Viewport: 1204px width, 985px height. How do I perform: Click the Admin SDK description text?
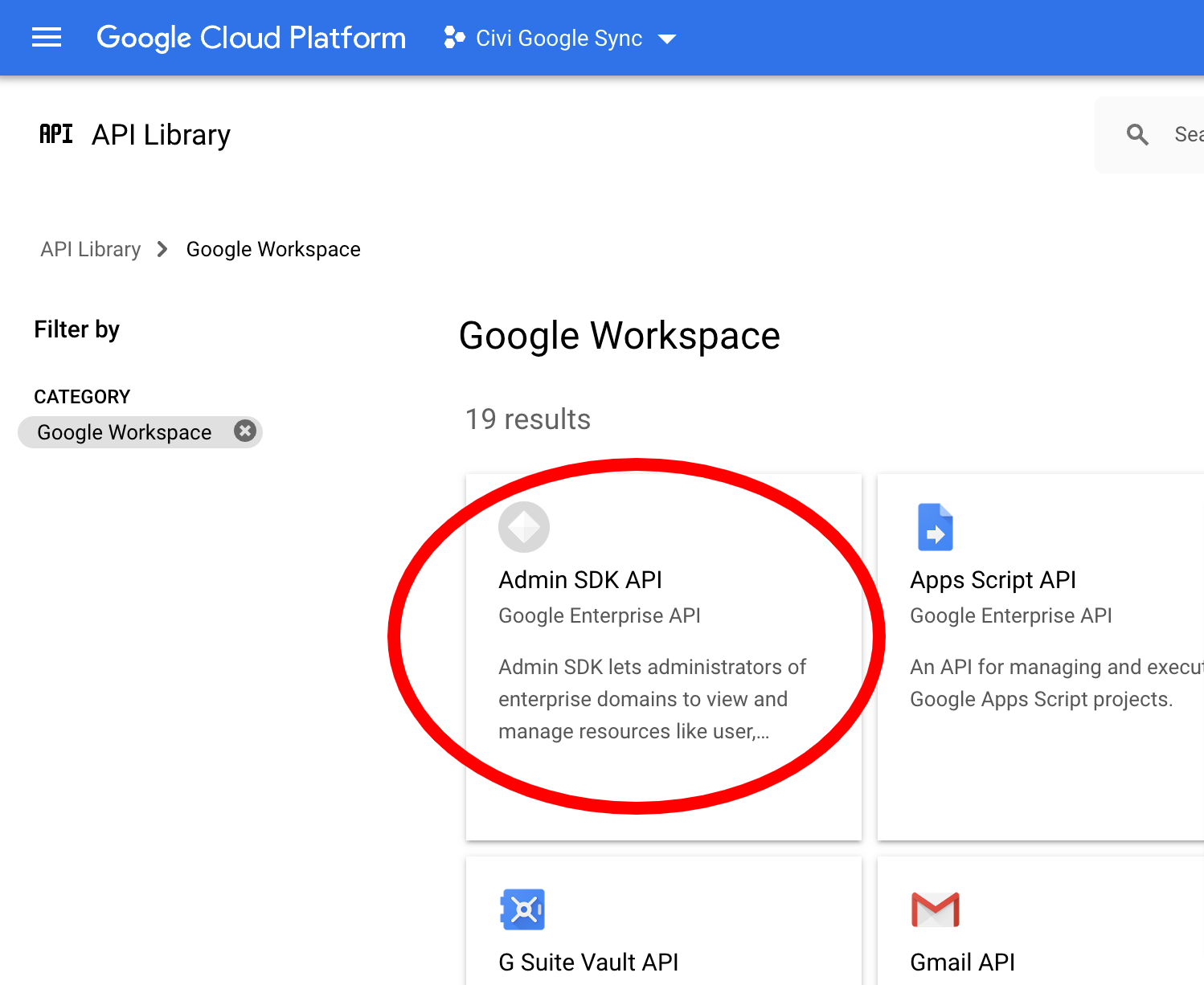(652, 699)
